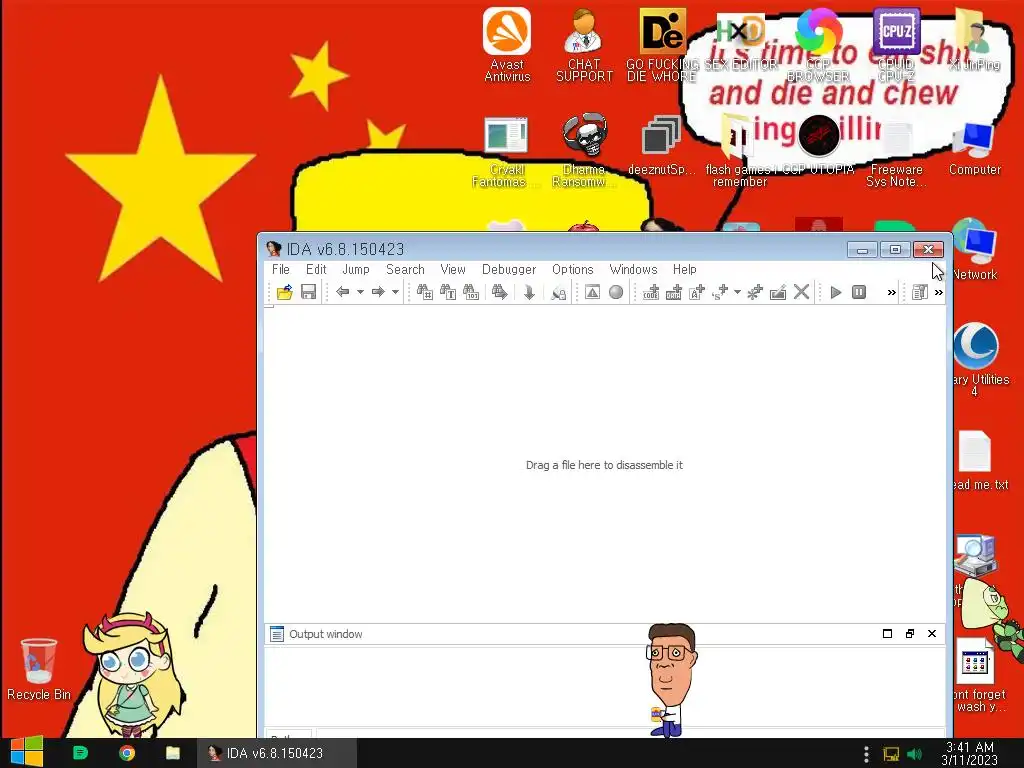1024x768 pixels.
Task: Open the Search menu
Action: (x=405, y=269)
